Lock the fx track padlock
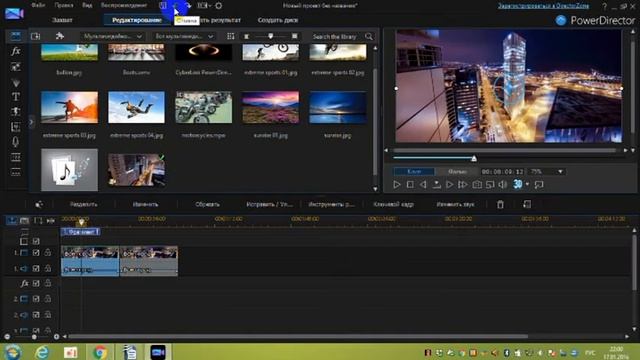This screenshot has width=640, height=360. [48, 283]
